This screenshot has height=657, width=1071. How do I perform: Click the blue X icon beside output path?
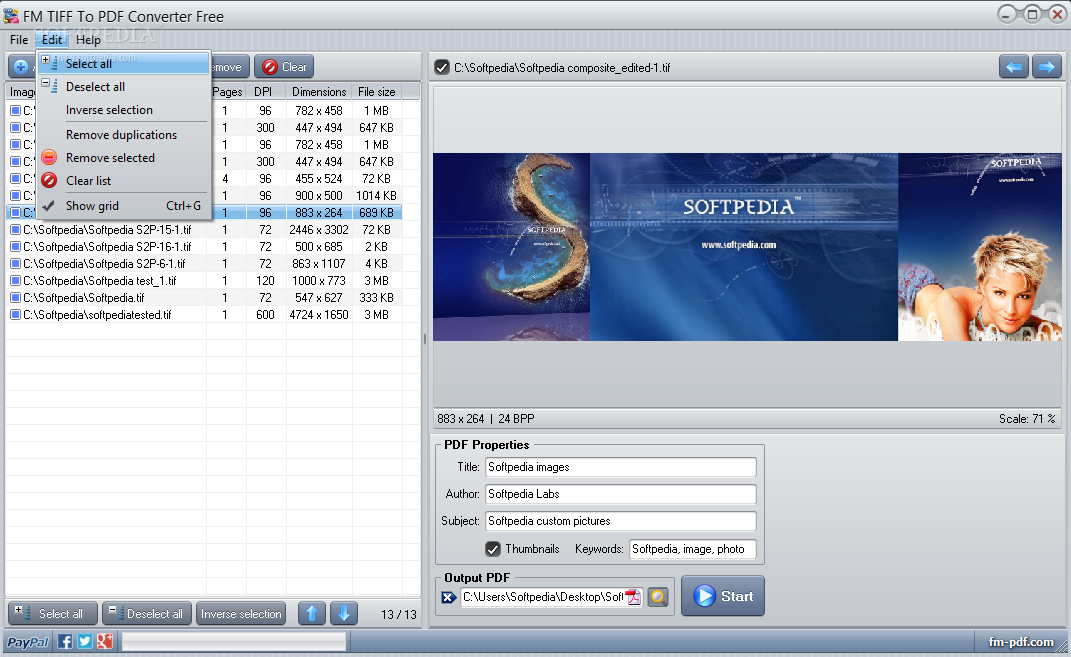point(448,598)
